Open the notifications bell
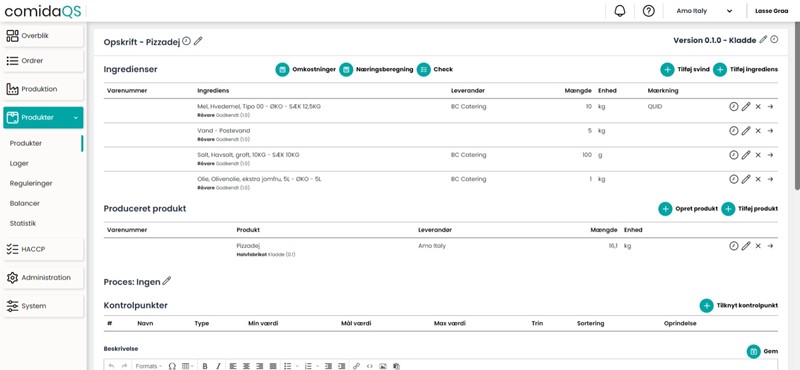Screen dimensions: 800x370 620,11
